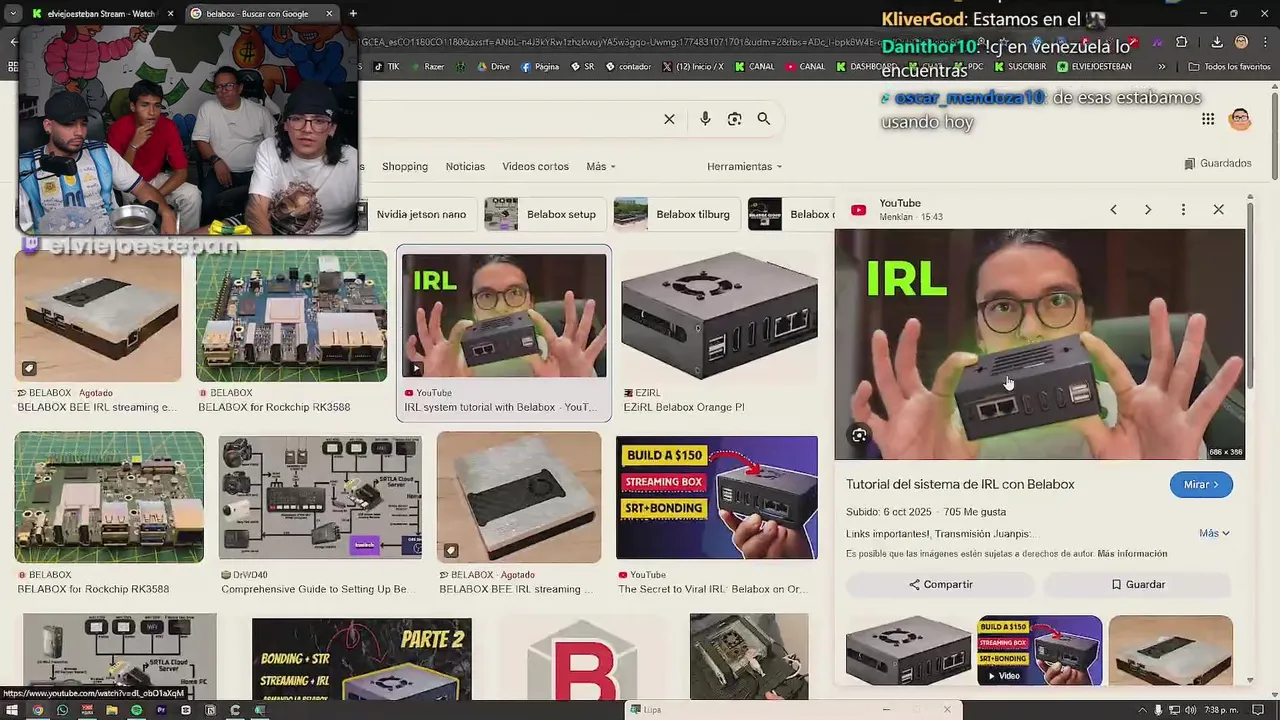Open Google account avatar menu

pyautogui.click(x=1240, y=119)
